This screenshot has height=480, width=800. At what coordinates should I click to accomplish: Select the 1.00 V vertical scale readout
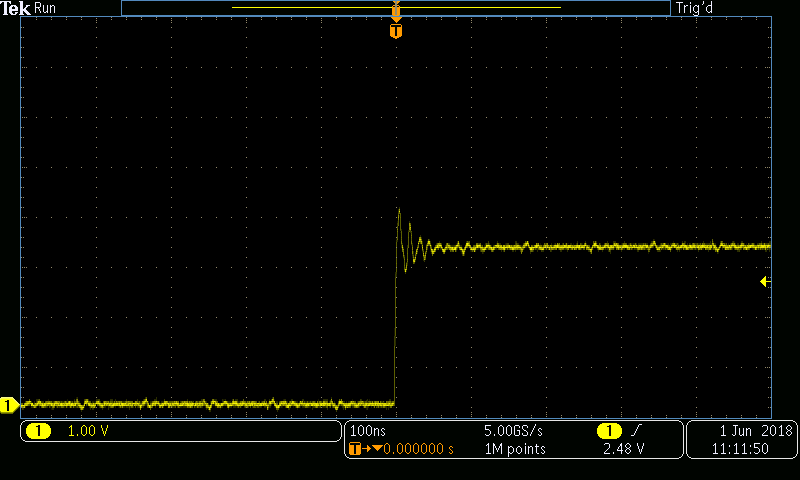click(87, 431)
